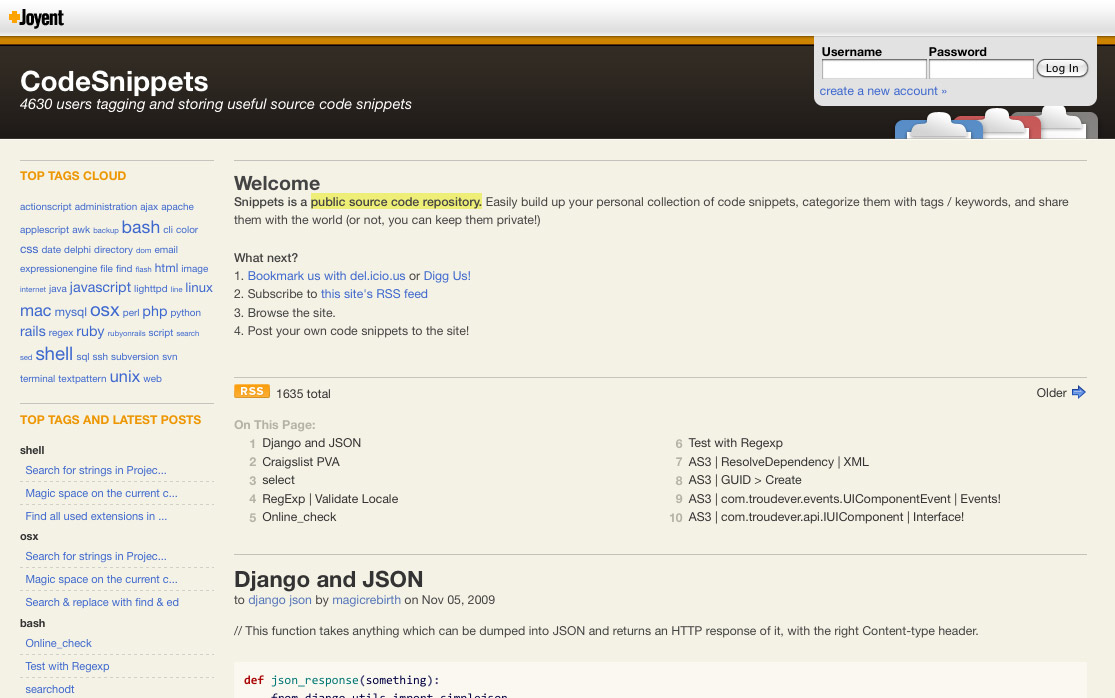Open Test with Regexp sidebar post
This screenshot has height=698, width=1115.
pyautogui.click(x=67, y=666)
